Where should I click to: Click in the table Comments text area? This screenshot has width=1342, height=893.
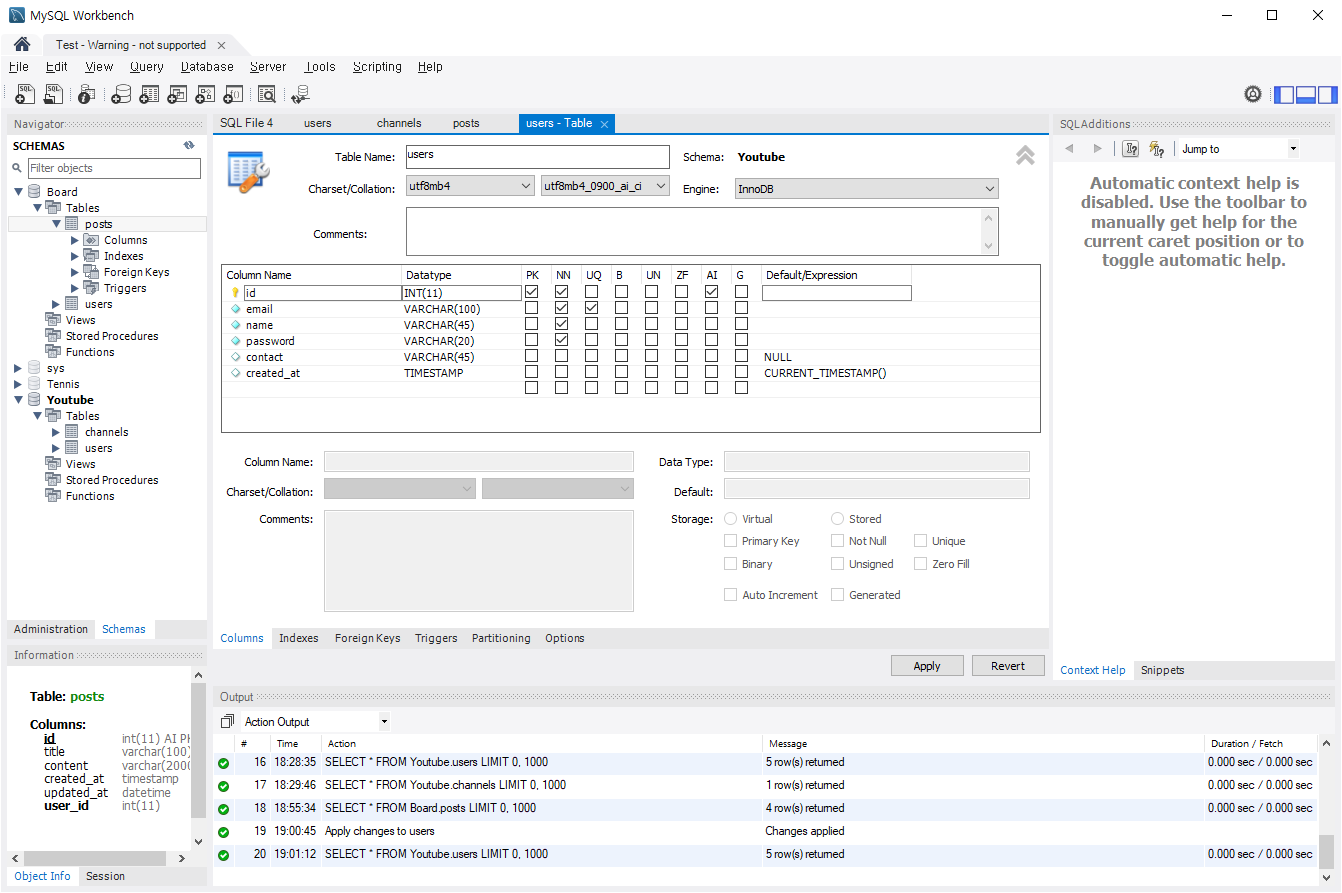click(702, 232)
